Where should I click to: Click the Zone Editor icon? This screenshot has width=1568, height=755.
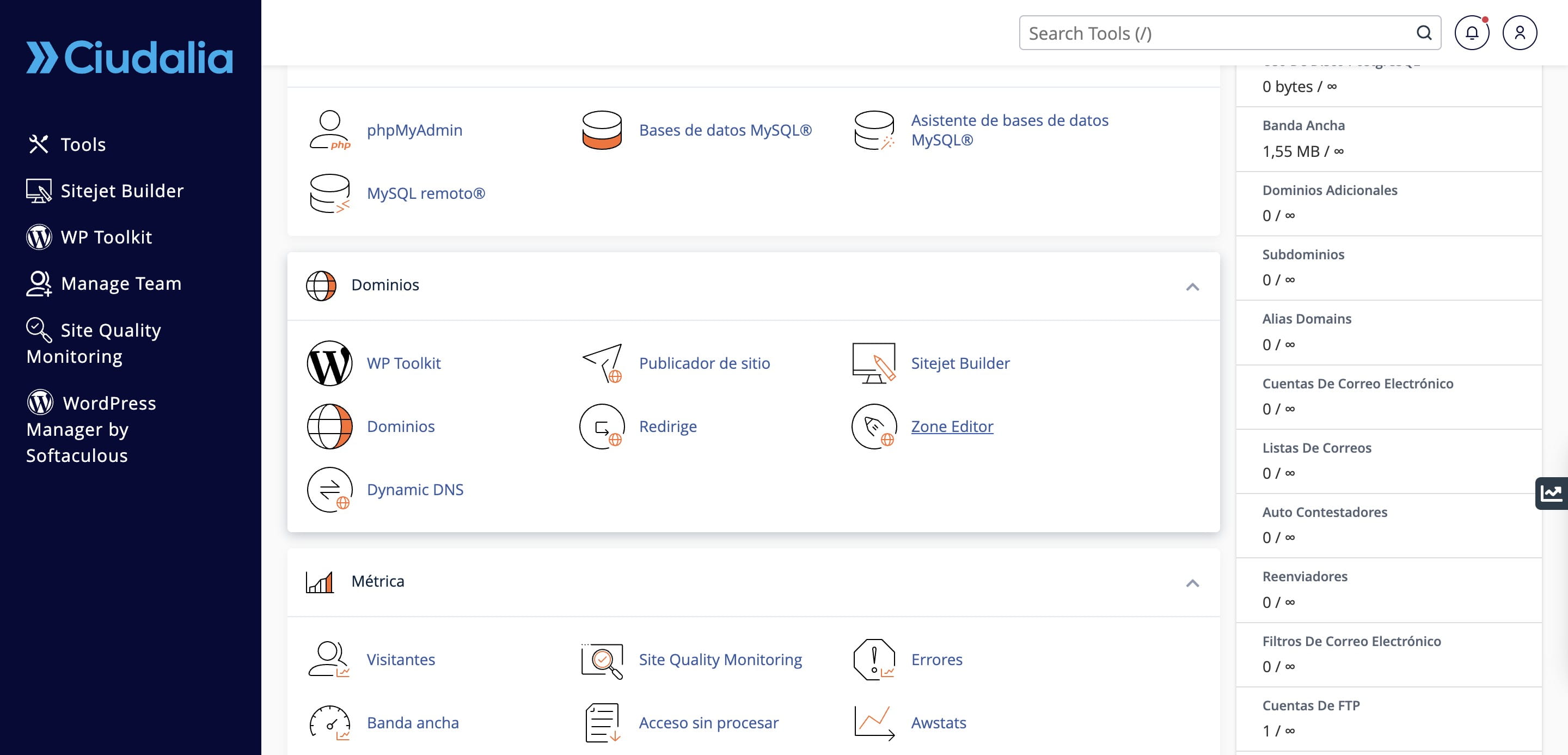pos(873,426)
